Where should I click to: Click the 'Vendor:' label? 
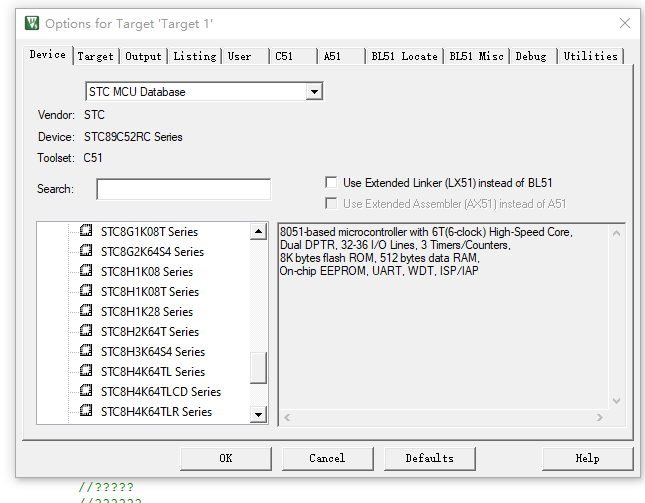pos(56,115)
